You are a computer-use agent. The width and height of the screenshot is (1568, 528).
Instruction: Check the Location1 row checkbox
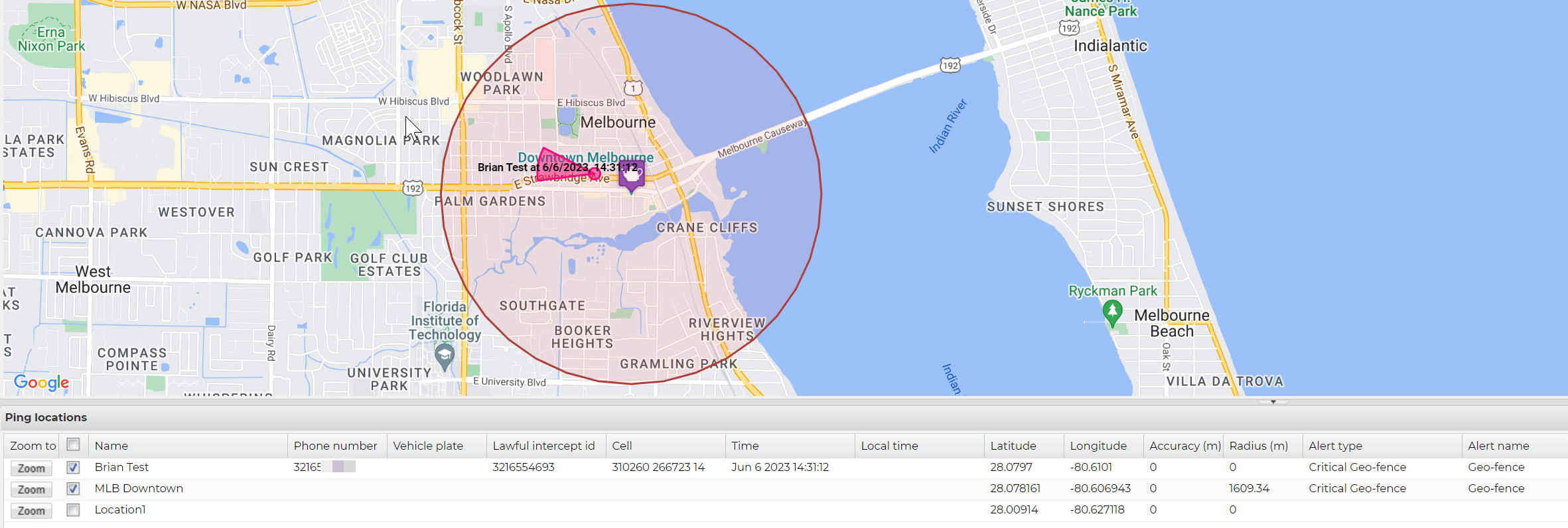[x=73, y=509]
